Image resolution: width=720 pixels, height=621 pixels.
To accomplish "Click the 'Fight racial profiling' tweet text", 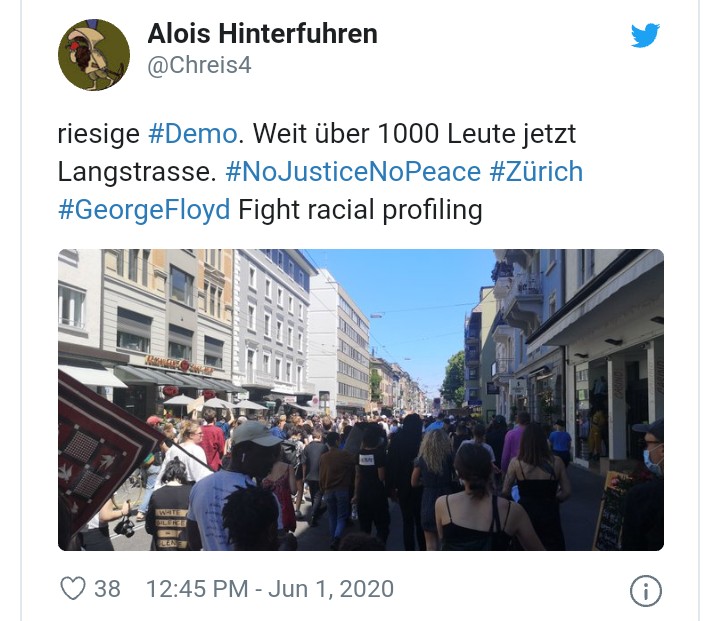I will [x=360, y=210].
